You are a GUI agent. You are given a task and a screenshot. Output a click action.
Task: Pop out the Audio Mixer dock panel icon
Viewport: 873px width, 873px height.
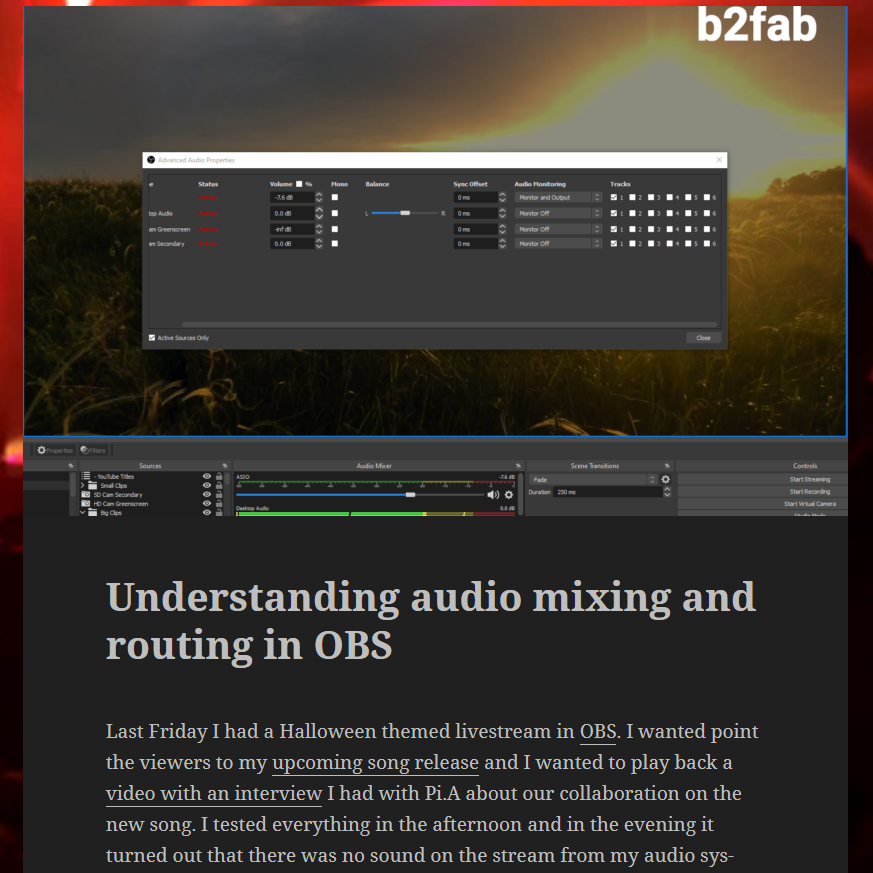[x=518, y=465]
